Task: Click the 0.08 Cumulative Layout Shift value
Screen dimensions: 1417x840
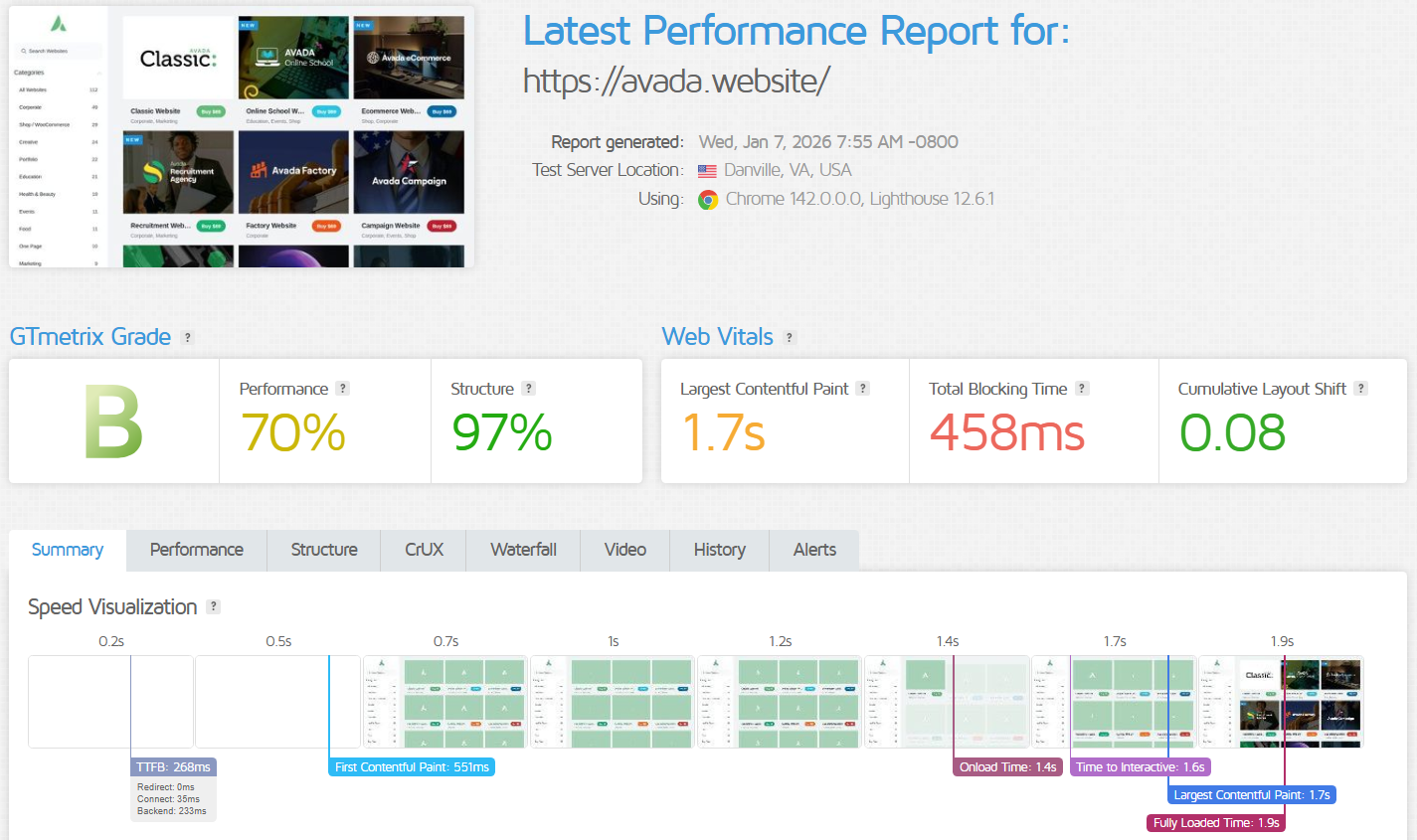Action: [x=1233, y=433]
